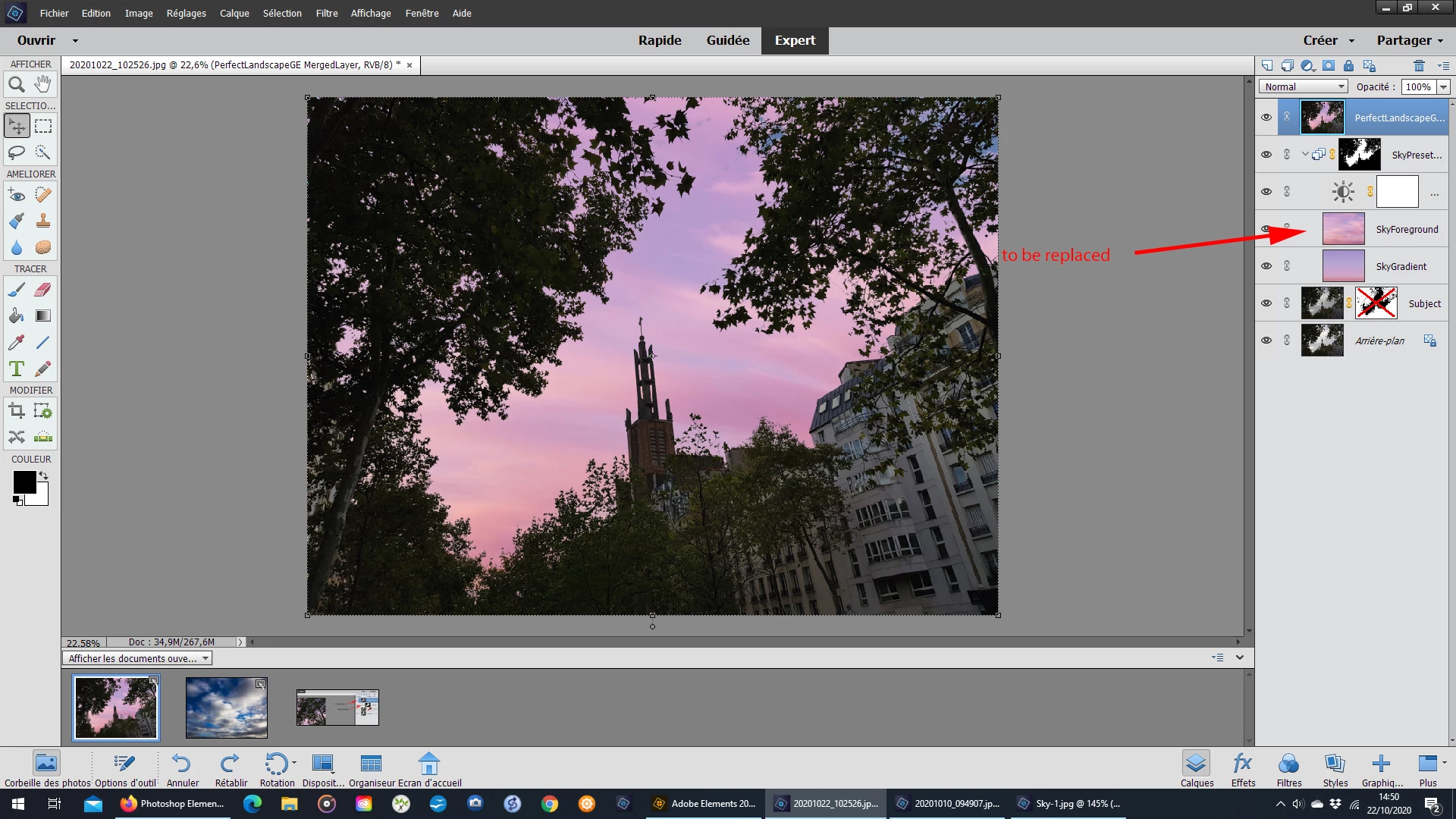Switch to the Guidée tab
Image resolution: width=1456 pixels, height=819 pixels.
pyautogui.click(x=727, y=40)
